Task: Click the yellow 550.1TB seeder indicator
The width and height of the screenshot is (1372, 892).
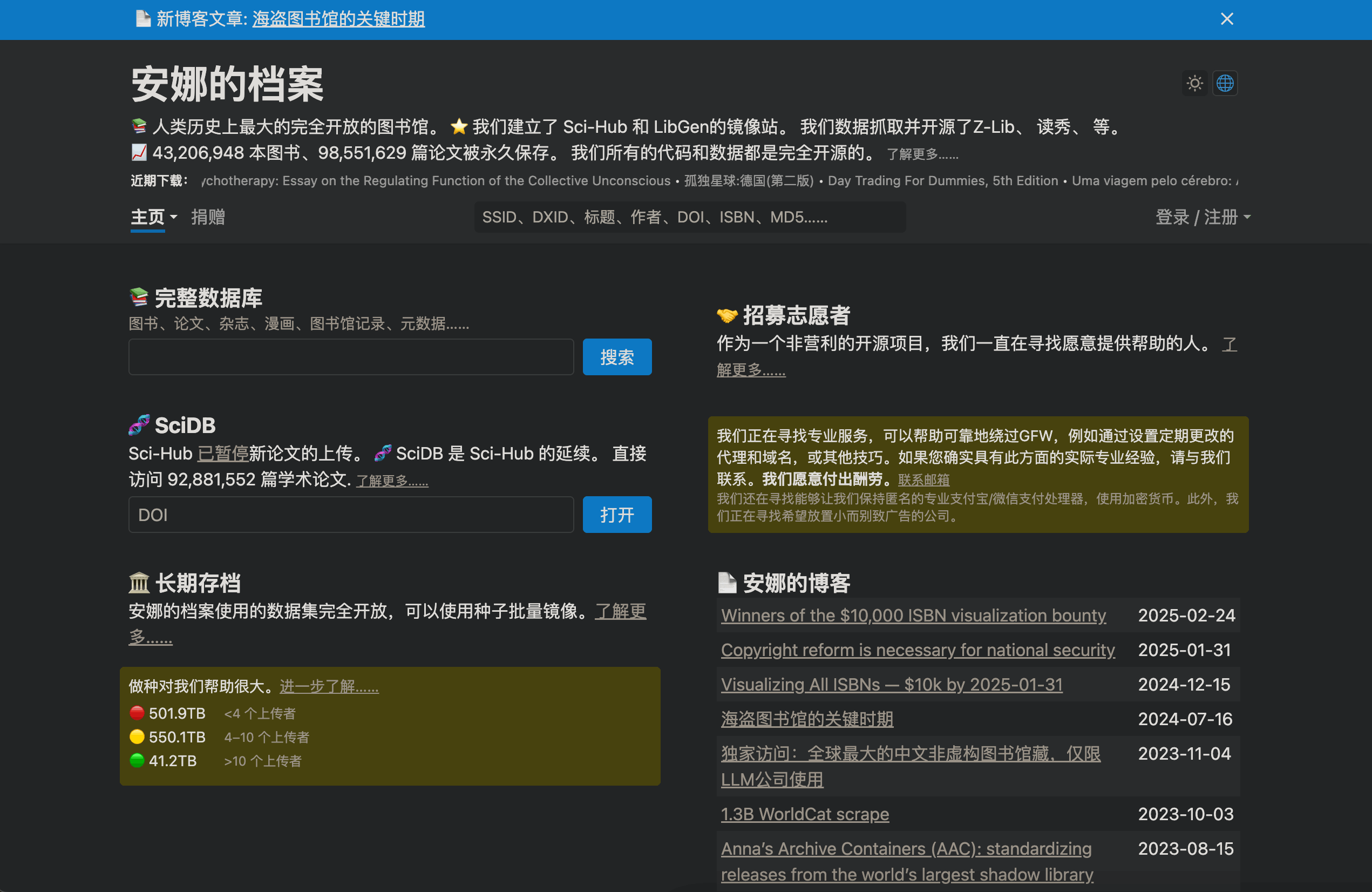Action: 137,736
